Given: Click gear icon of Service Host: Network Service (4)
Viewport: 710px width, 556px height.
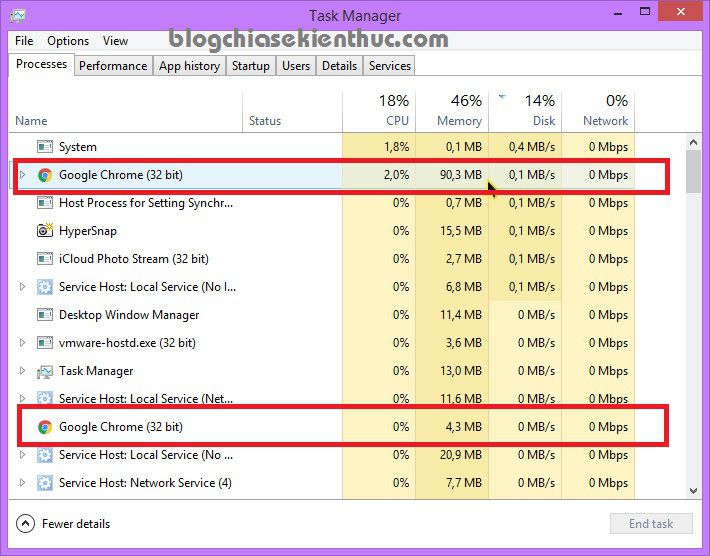Looking at the screenshot, I should [x=45, y=483].
